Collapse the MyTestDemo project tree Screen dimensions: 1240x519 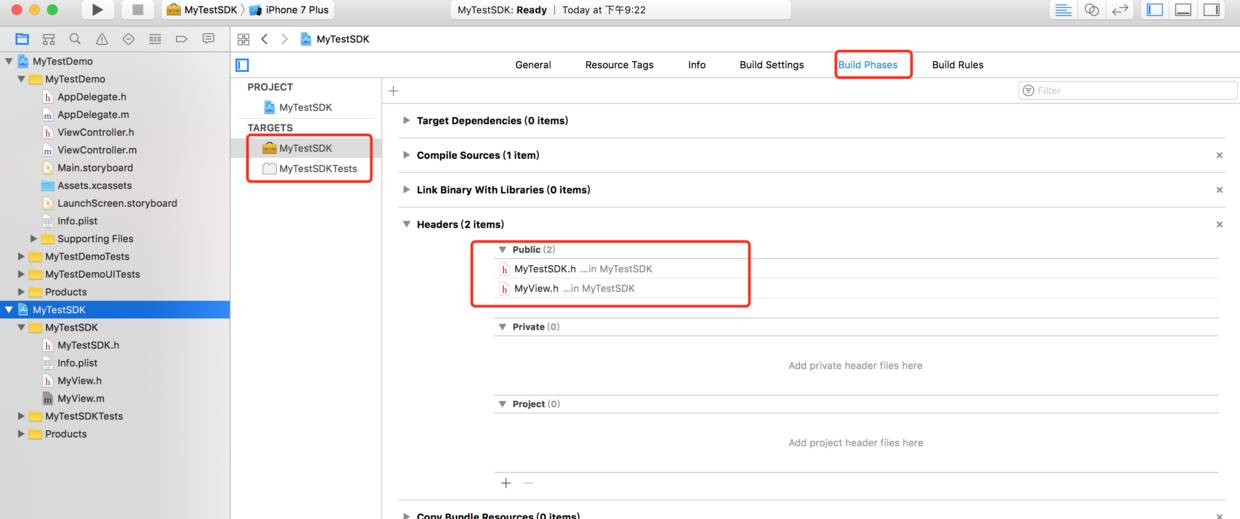click(x=9, y=61)
